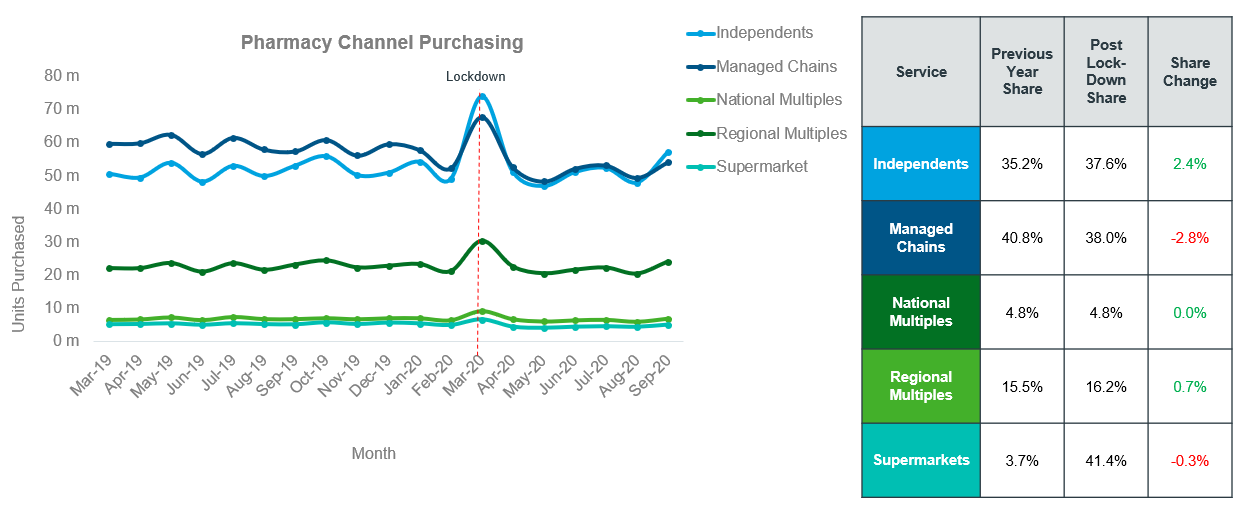The width and height of the screenshot is (1246, 513).
Task: Toggle the Managed Chains series legend text
Action: coord(776,67)
